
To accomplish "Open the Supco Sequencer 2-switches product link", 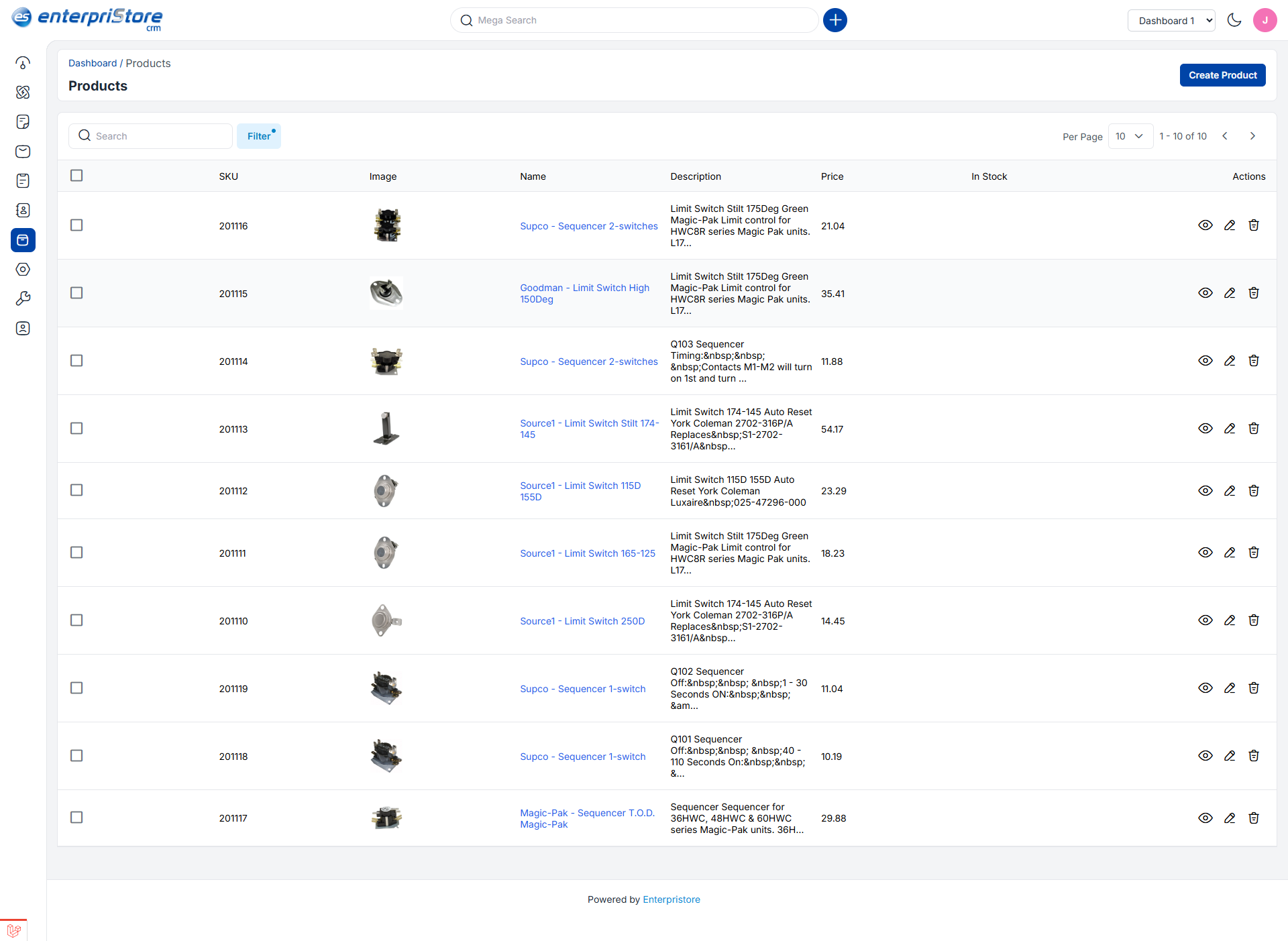I will pos(588,226).
